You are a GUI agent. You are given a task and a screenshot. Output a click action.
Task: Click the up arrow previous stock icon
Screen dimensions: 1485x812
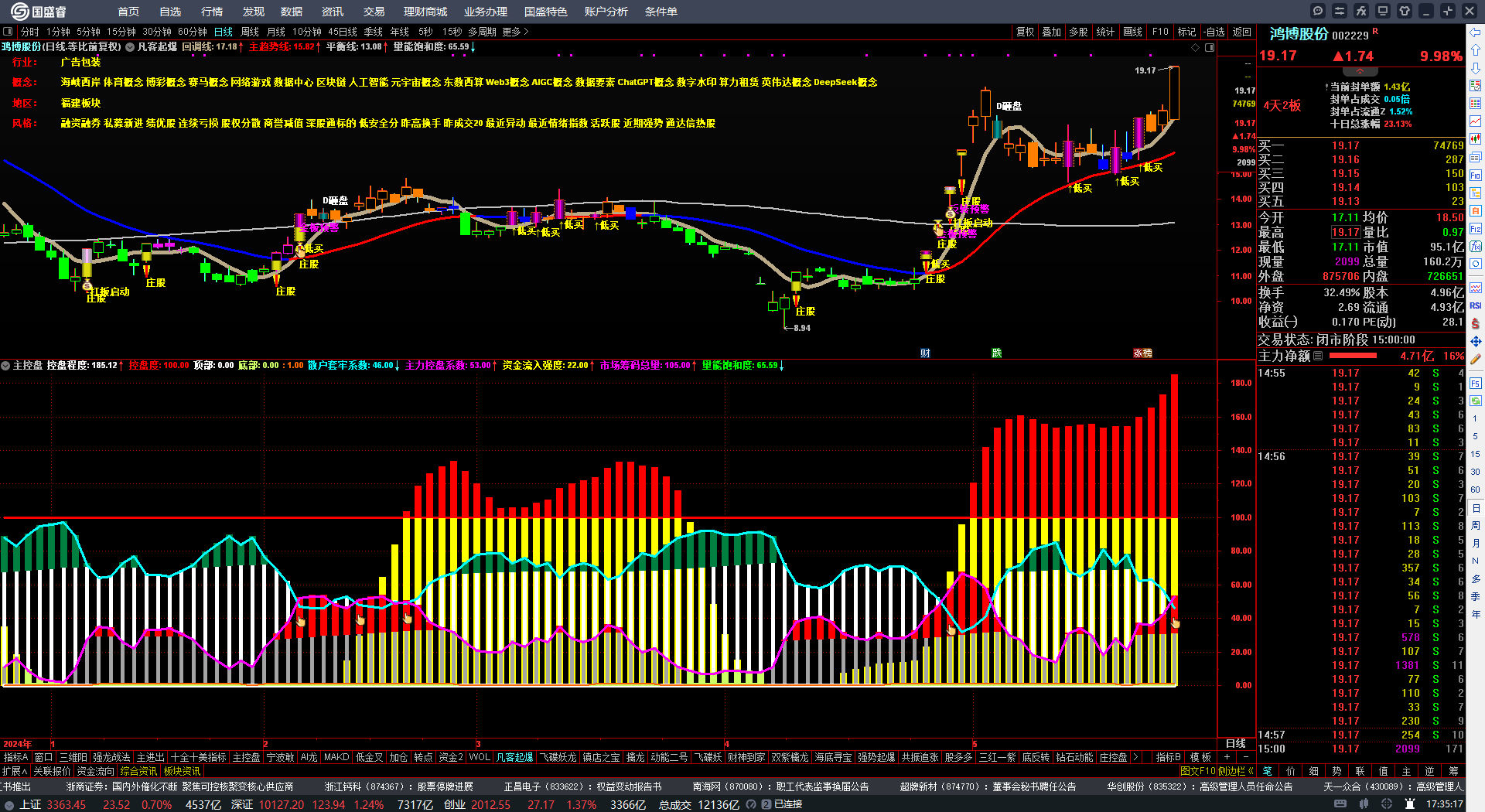tap(1476, 50)
